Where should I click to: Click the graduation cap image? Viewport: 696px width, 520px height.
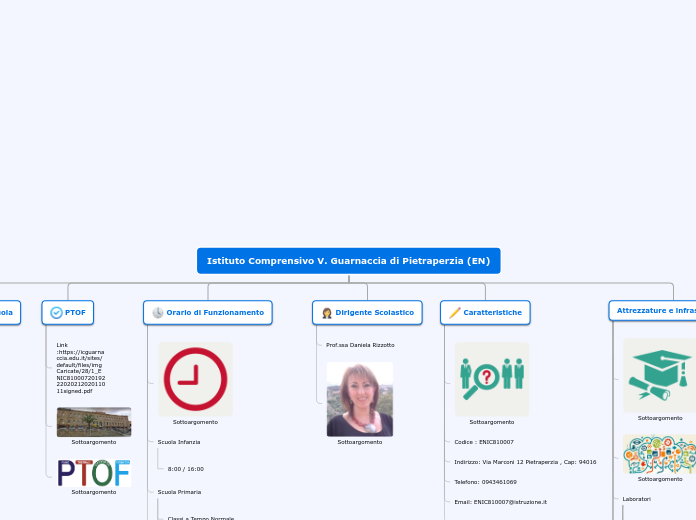coord(660,375)
